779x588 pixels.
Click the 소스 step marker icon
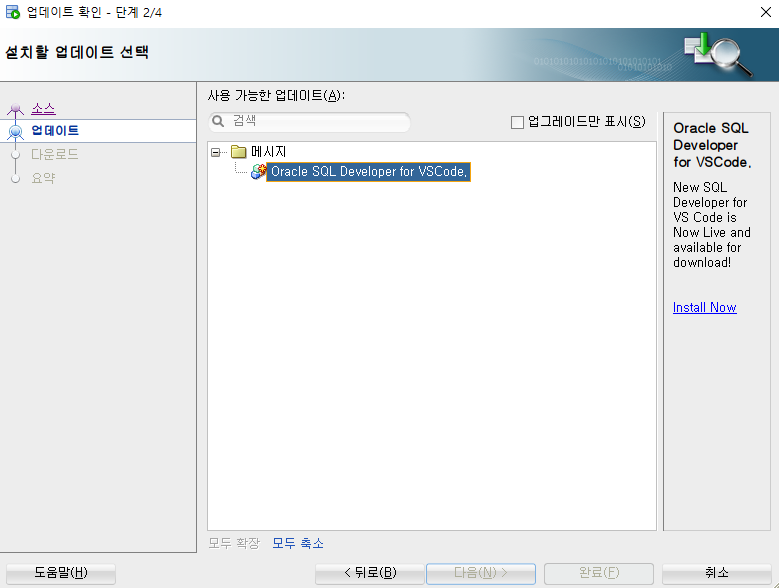(15, 109)
